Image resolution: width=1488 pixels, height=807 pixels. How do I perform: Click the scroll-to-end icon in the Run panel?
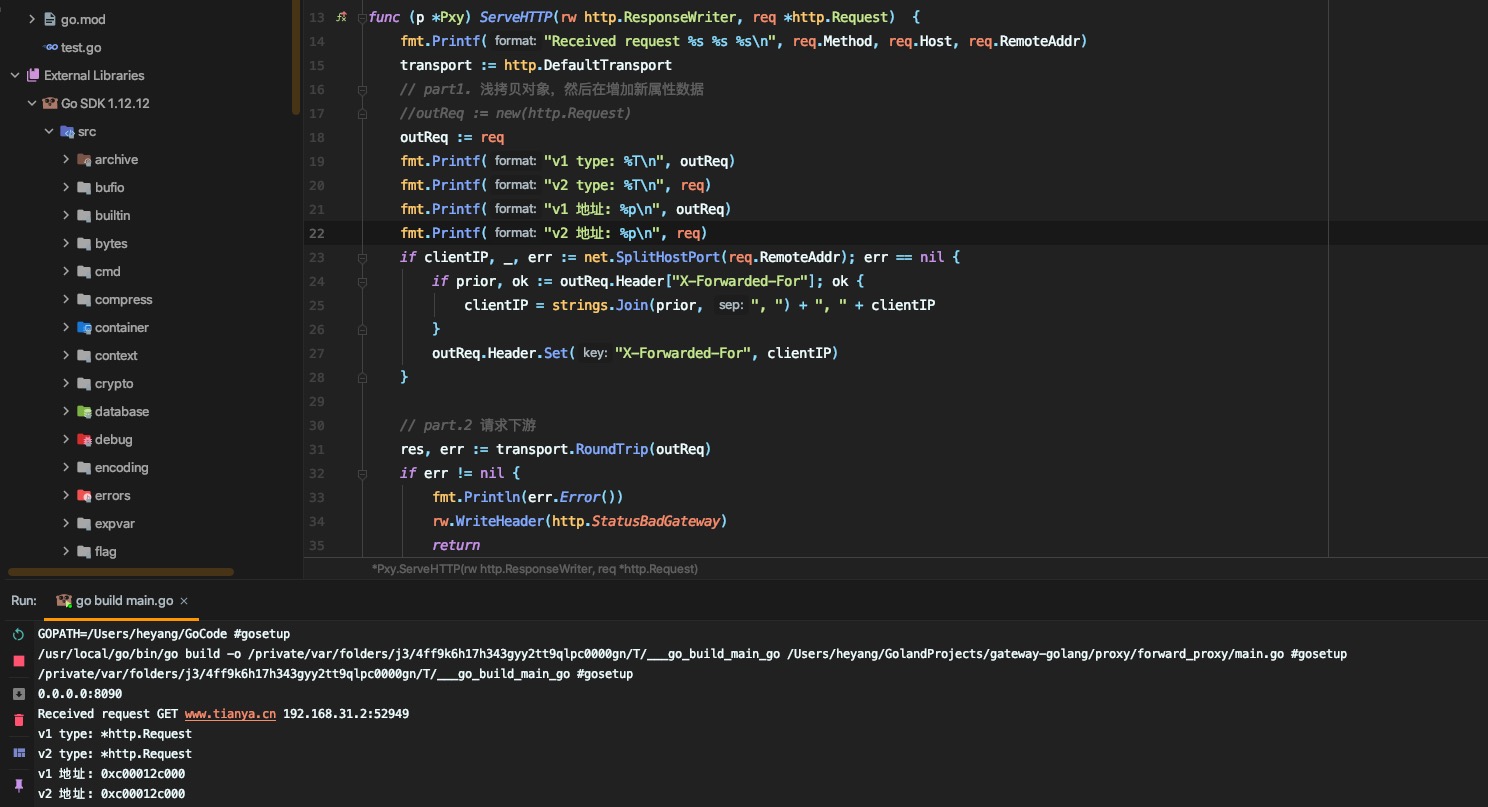pyautogui.click(x=19, y=693)
